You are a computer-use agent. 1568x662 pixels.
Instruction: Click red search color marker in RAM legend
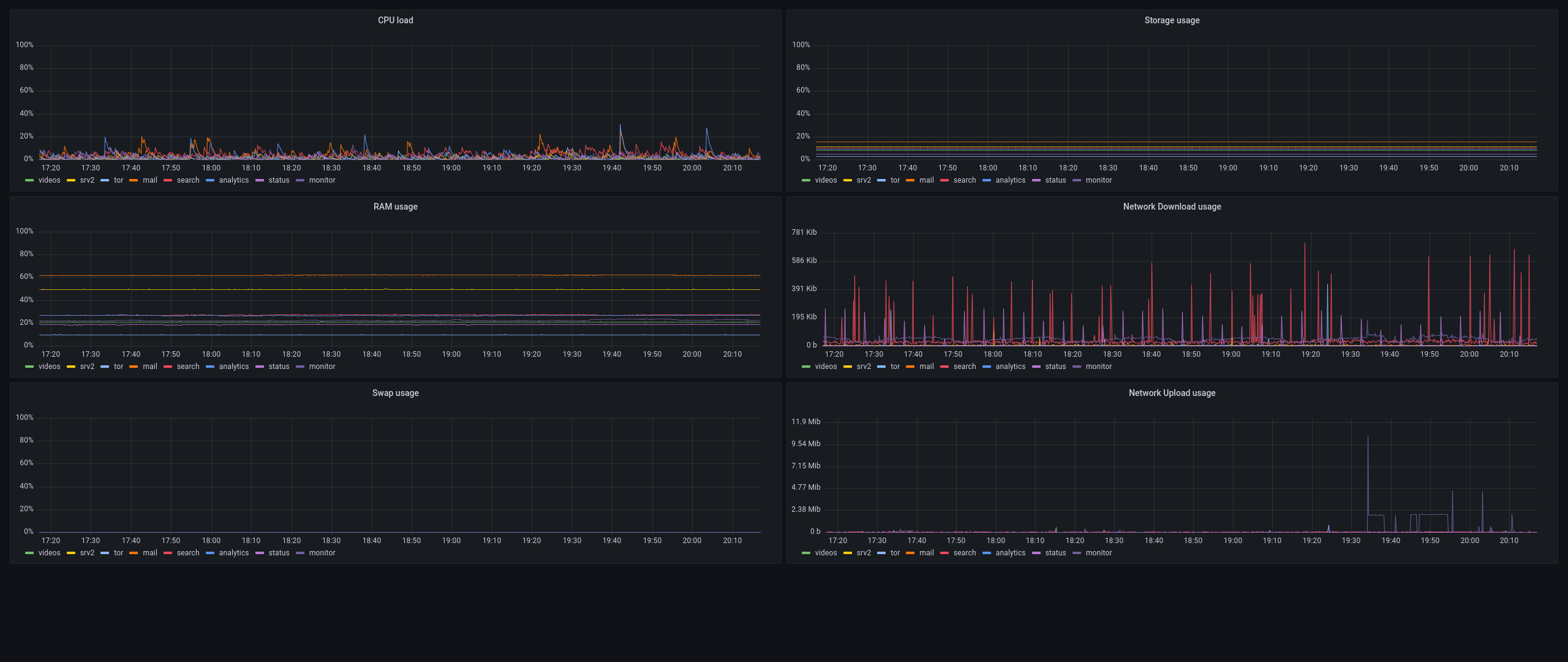click(x=168, y=367)
